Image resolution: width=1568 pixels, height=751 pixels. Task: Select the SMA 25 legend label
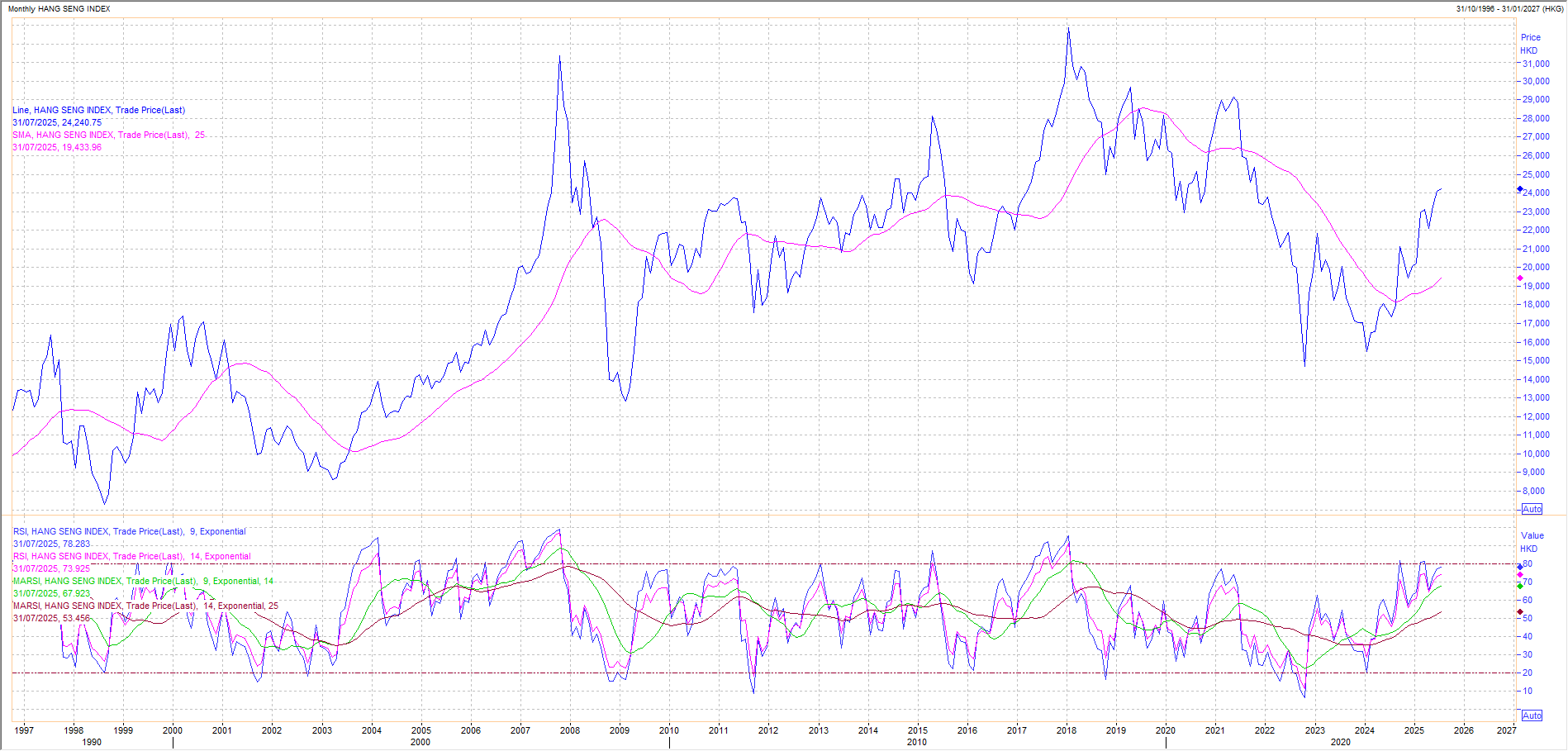pyautogui.click(x=108, y=135)
